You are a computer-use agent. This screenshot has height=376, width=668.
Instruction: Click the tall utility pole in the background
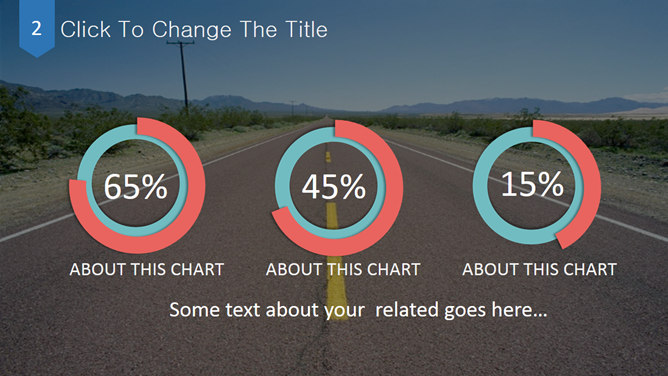pos(184,75)
